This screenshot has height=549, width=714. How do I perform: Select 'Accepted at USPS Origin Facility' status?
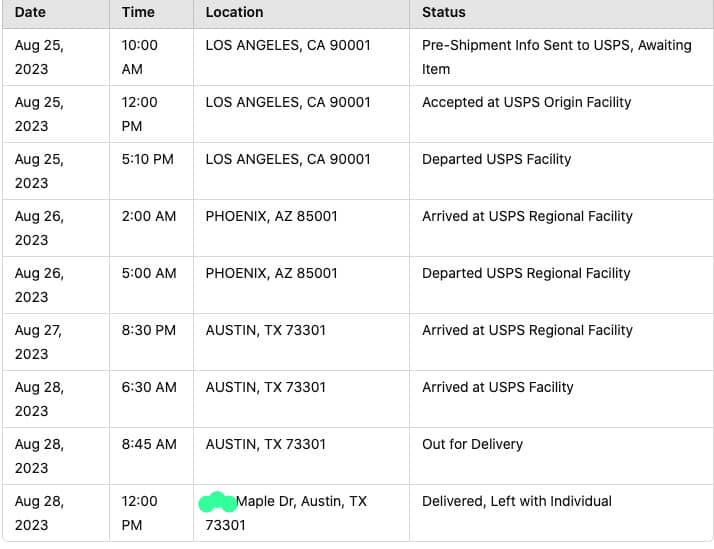point(526,102)
